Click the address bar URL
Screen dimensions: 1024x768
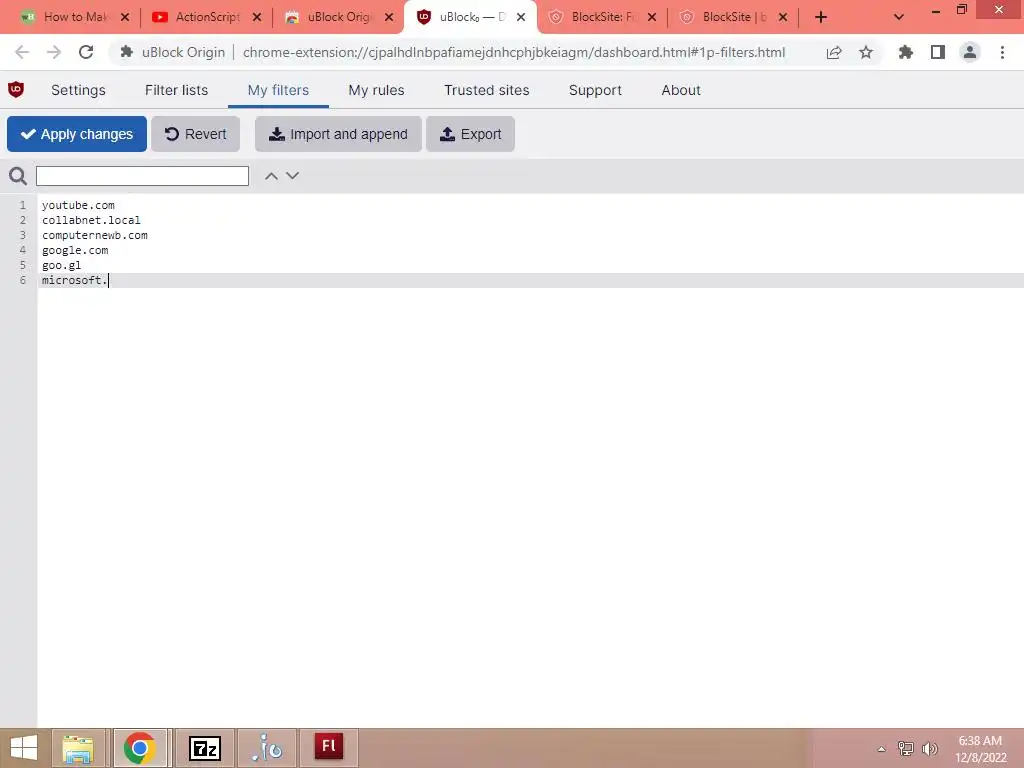pos(514,52)
